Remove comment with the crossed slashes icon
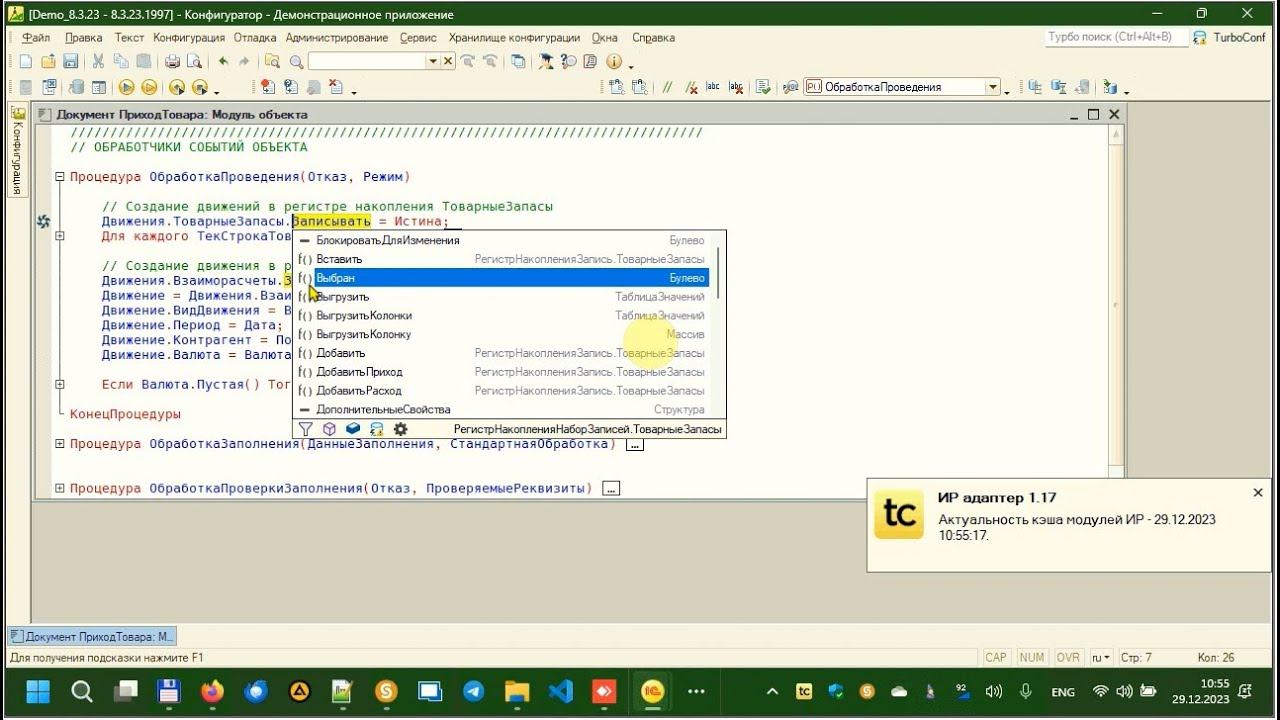Screen dimensions: 1280x720 click(x=689, y=87)
